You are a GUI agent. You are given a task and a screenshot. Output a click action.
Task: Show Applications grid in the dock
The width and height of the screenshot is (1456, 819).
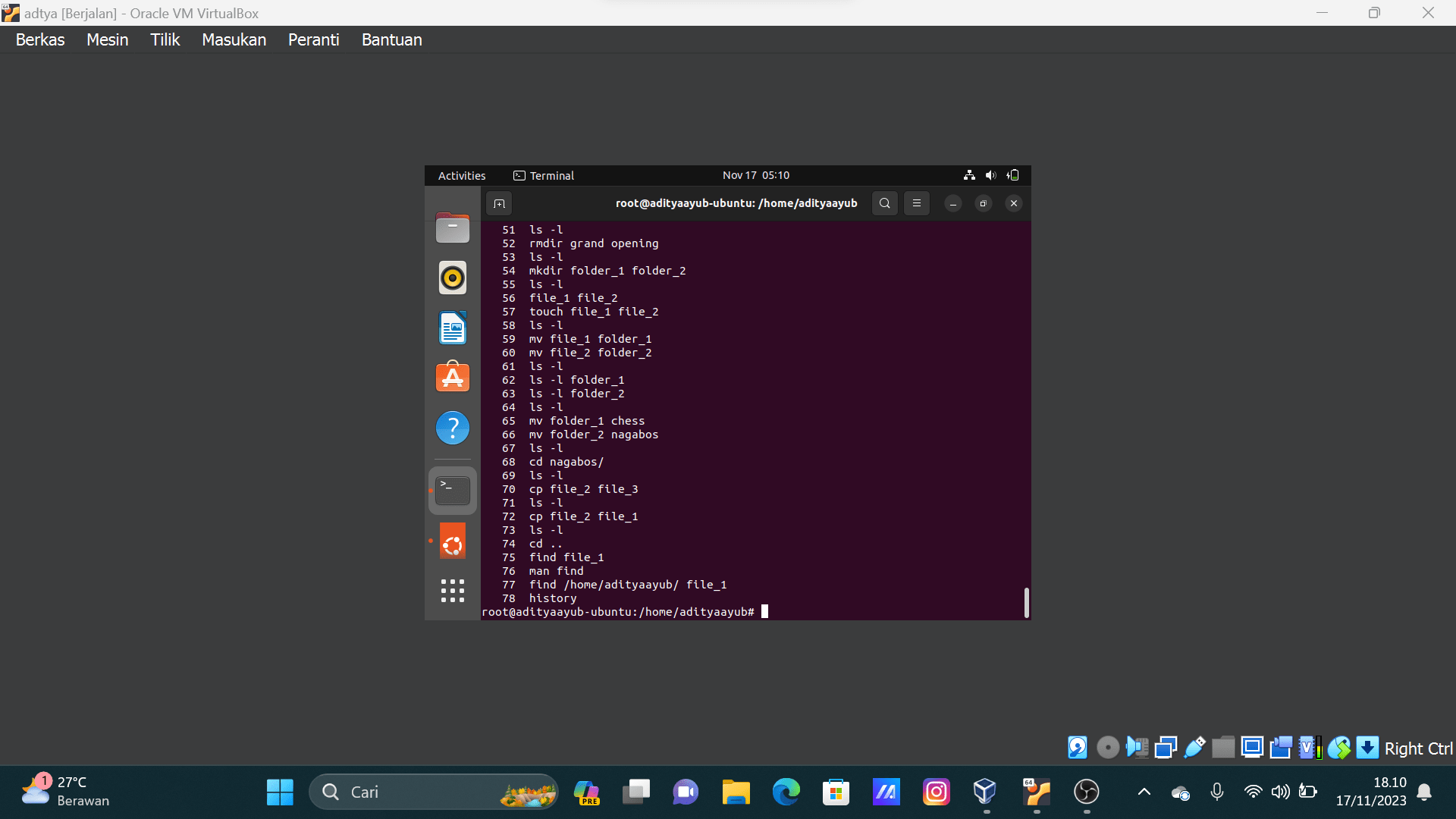click(x=453, y=591)
